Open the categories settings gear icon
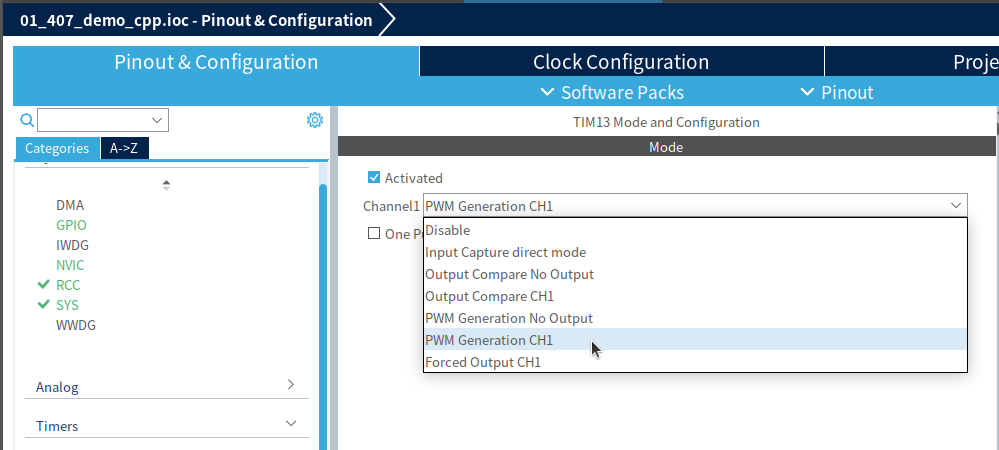Viewport: 999px width, 450px height. click(x=315, y=120)
